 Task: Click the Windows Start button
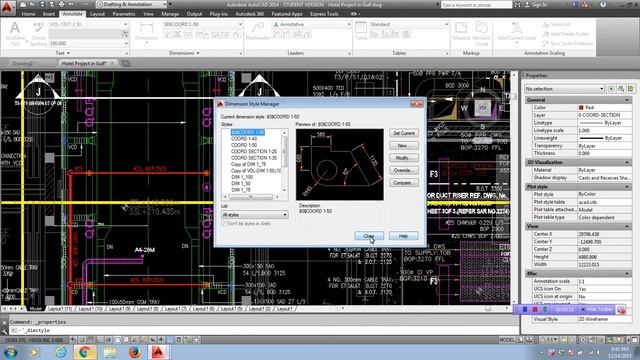(x=10, y=352)
